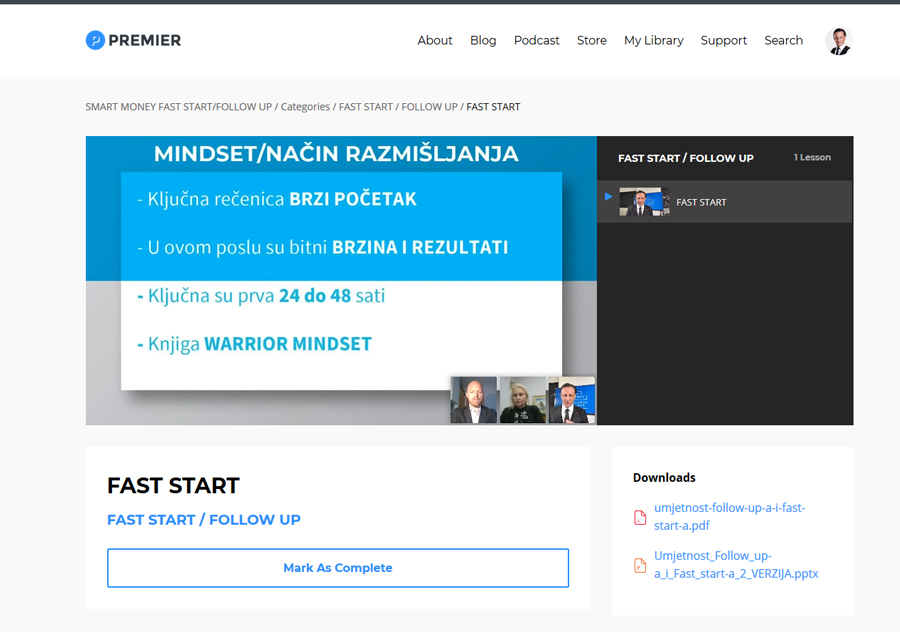
Task: Open My Library
Action: click(x=654, y=41)
